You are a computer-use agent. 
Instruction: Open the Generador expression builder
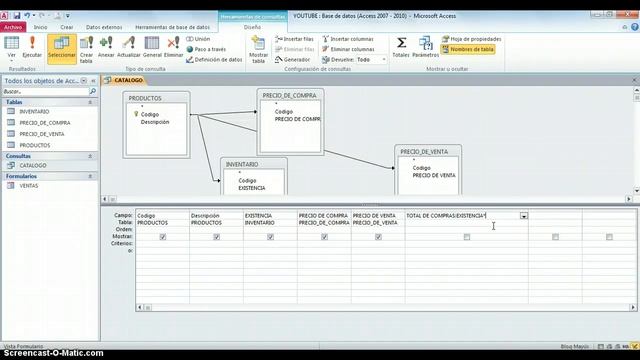tap(292, 60)
